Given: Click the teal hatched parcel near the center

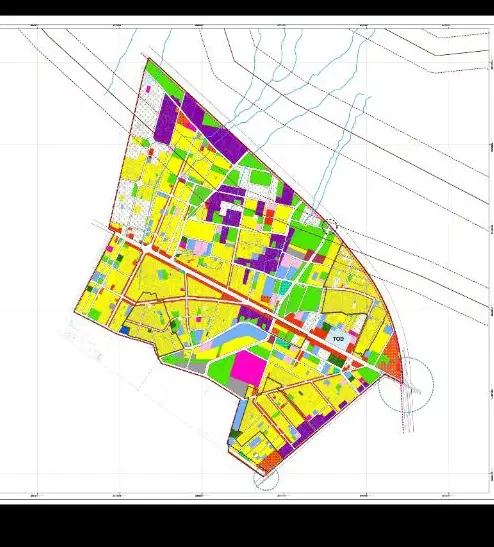Looking at the screenshot, I should point(285,287).
